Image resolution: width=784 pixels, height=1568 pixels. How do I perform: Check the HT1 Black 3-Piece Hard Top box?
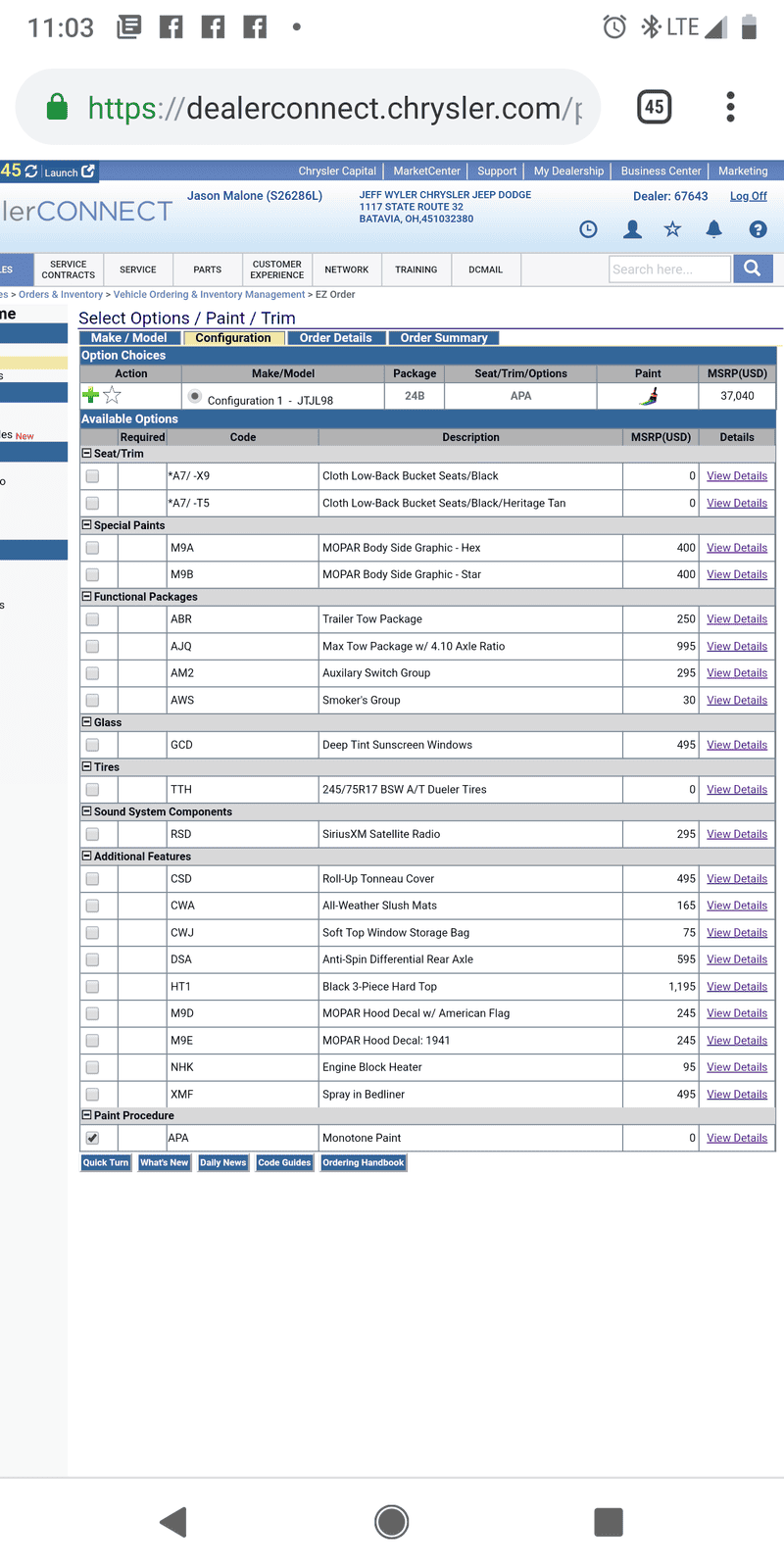pyautogui.click(x=92, y=987)
